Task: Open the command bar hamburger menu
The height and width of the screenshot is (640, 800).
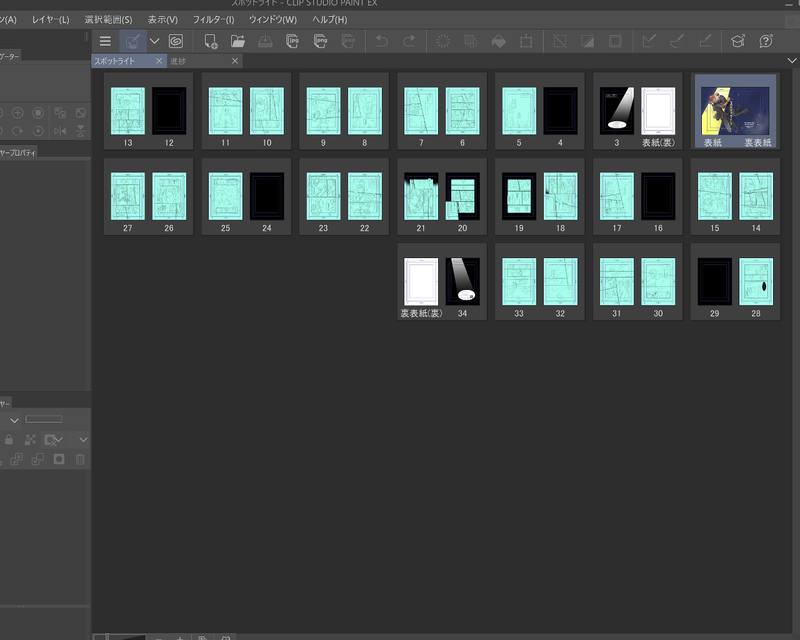Action: click(105, 41)
